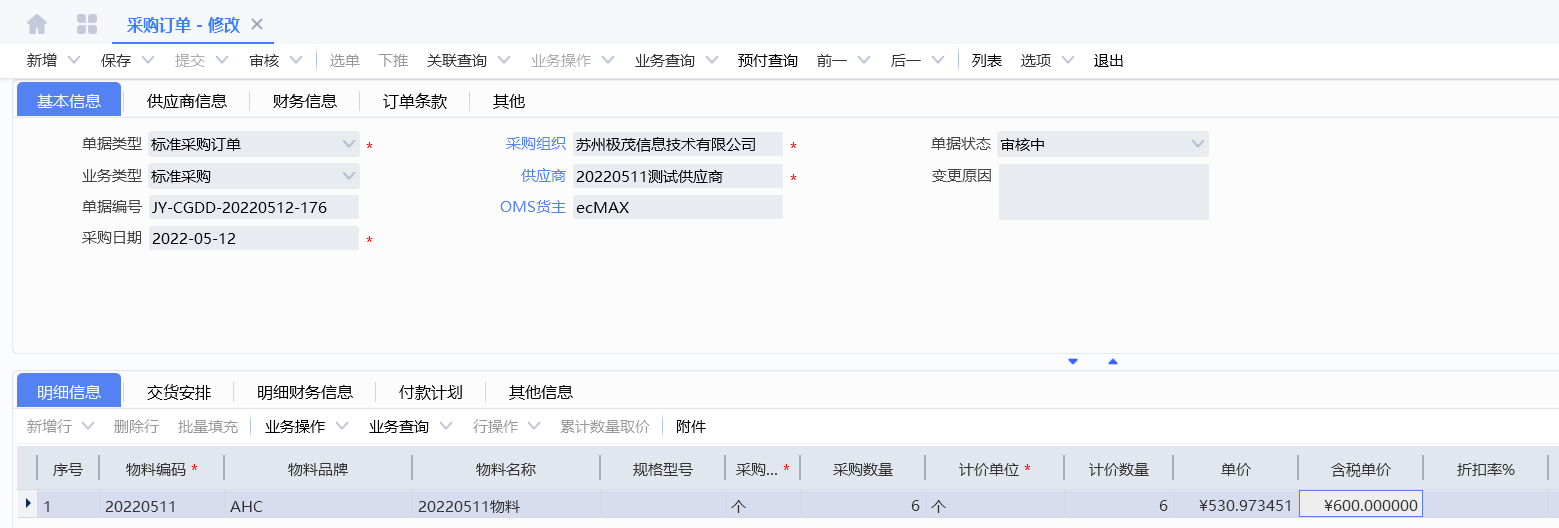
Task: Expand the 新增 dropdown arrow
Action: [72, 60]
